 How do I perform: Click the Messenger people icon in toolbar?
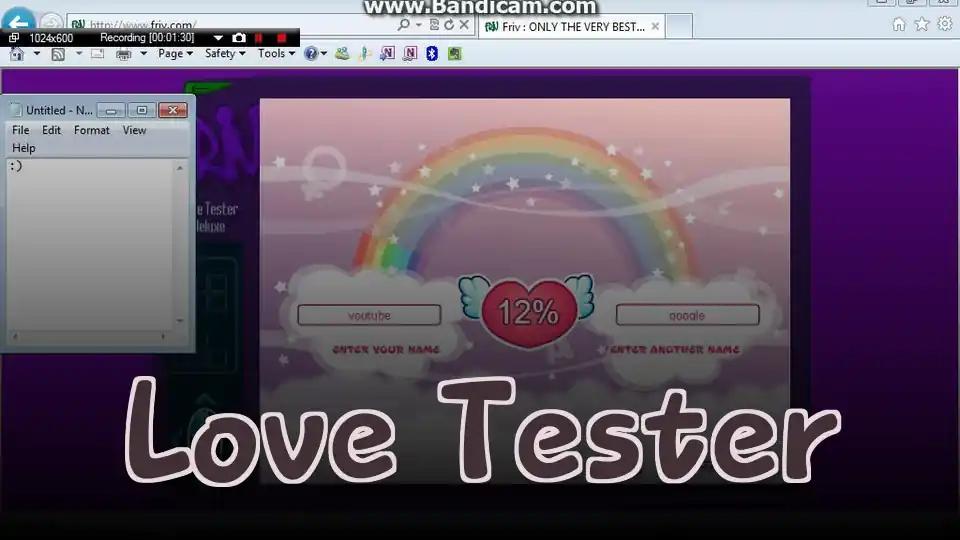click(342, 54)
